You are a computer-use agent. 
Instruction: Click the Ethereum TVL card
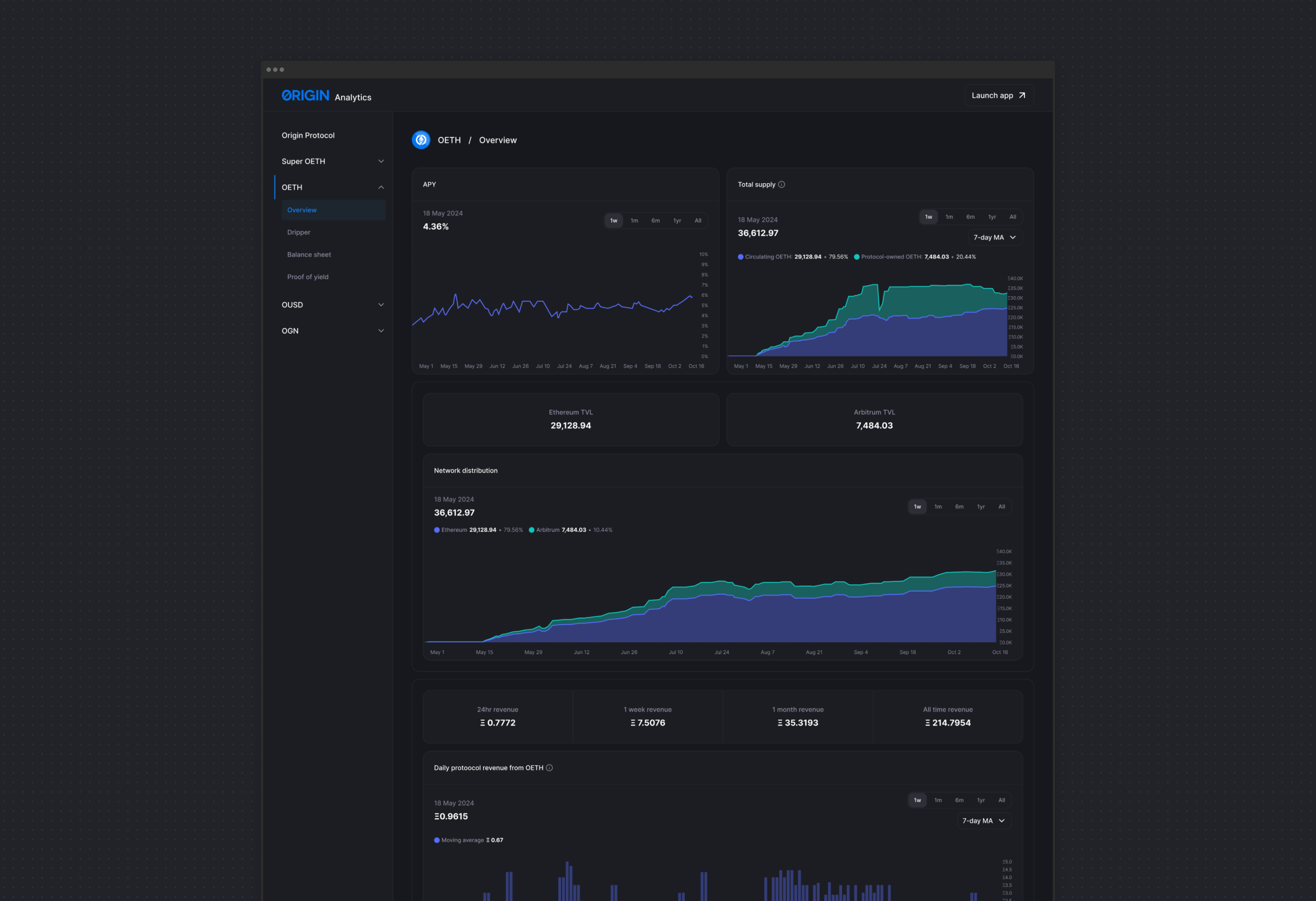pos(571,420)
